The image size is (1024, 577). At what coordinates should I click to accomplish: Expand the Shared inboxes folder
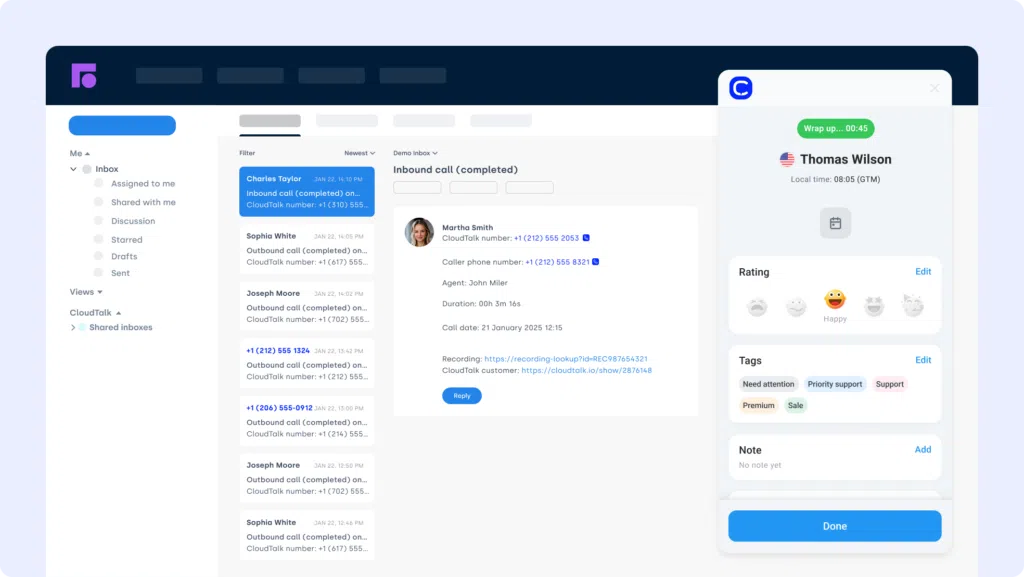[73, 327]
